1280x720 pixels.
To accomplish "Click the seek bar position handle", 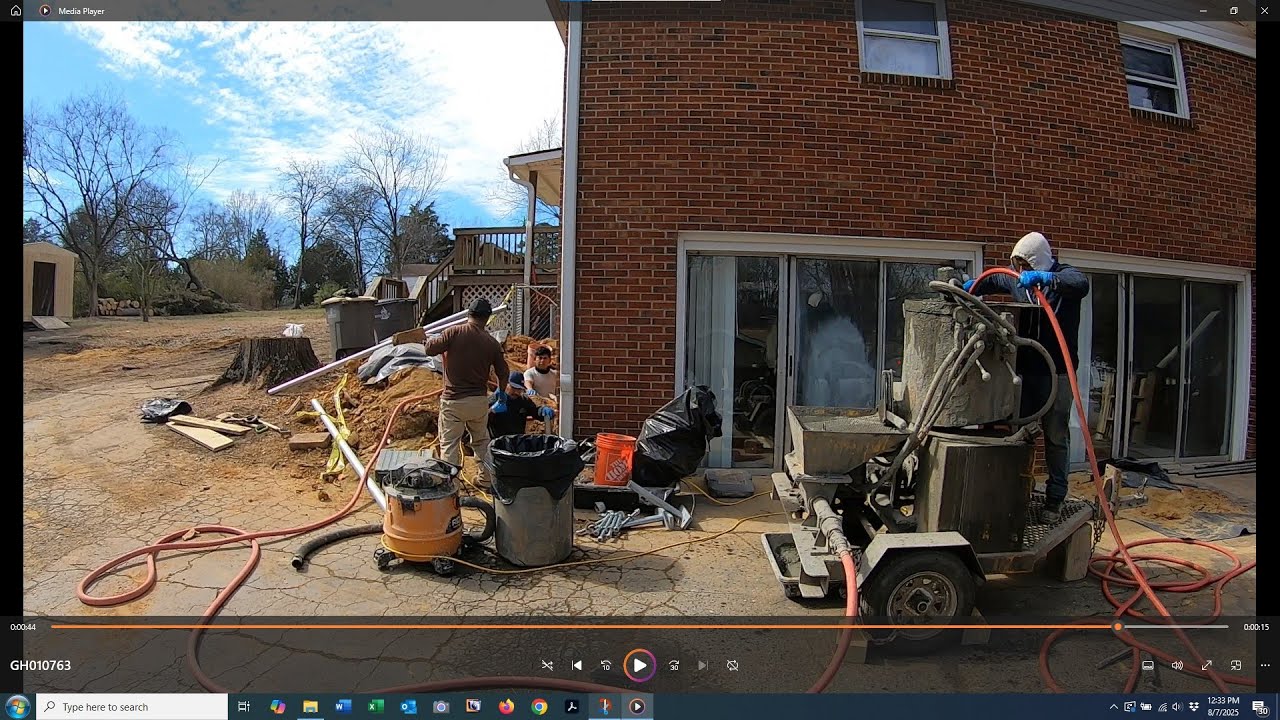I will (x=1118, y=626).
